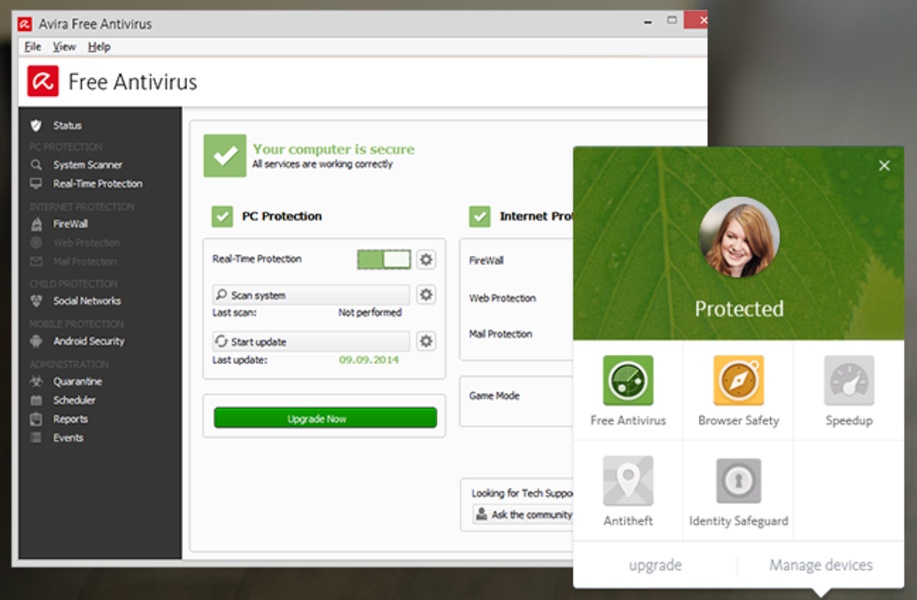Open the Antitheft map pin icon
The height and width of the screenshot is (600, 917).
pos(628,481)
